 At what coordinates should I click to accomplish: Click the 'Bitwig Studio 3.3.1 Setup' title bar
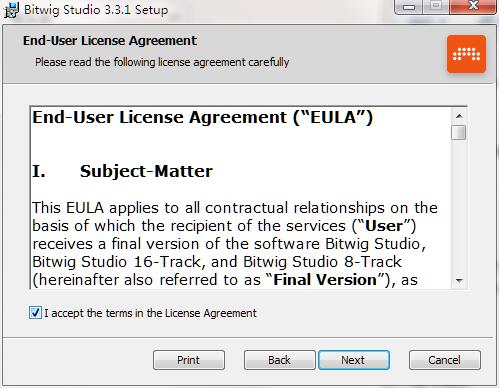(96, 10)
